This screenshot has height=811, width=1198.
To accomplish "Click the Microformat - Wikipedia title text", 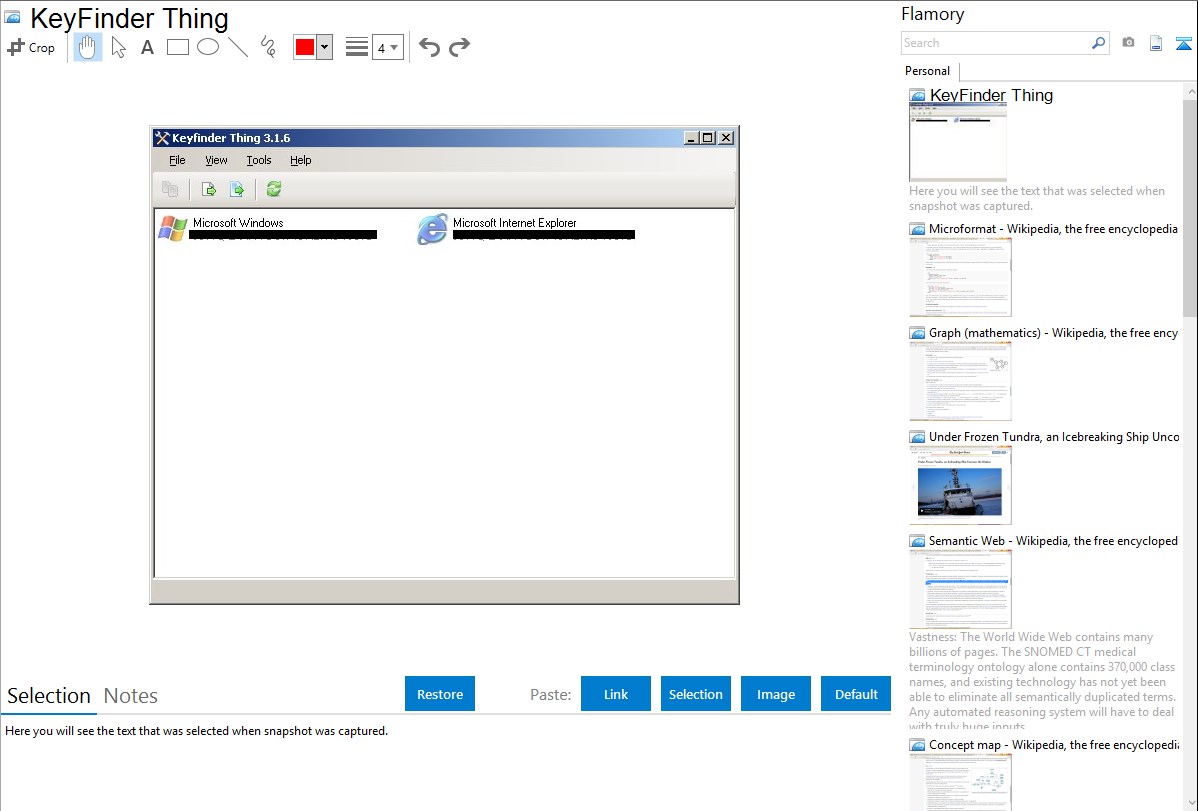I will point(1053,229).
